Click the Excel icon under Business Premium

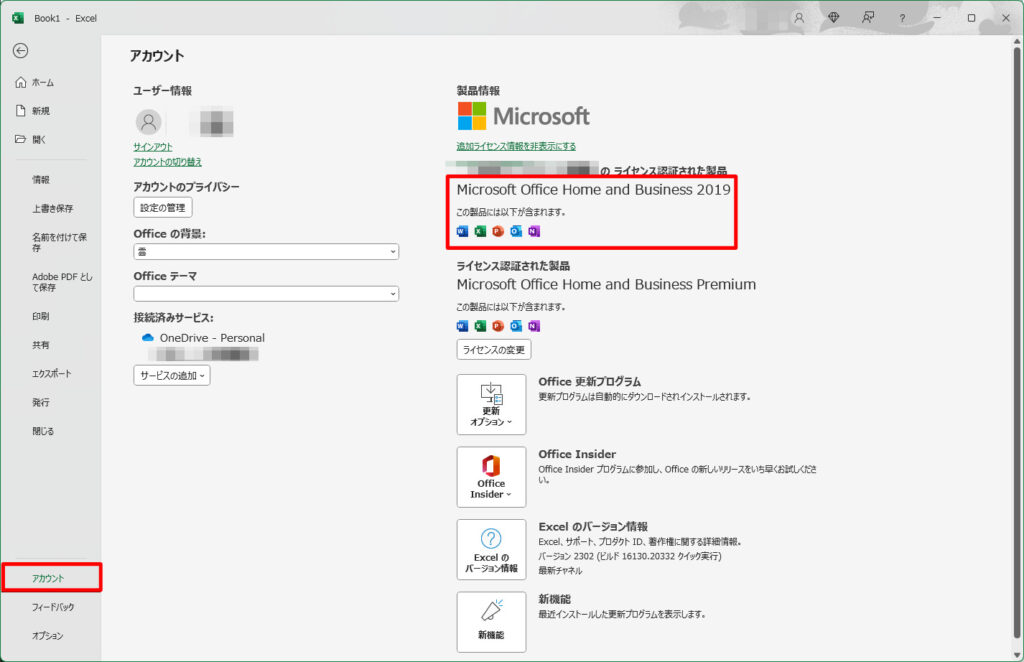[x=480, y=326]
